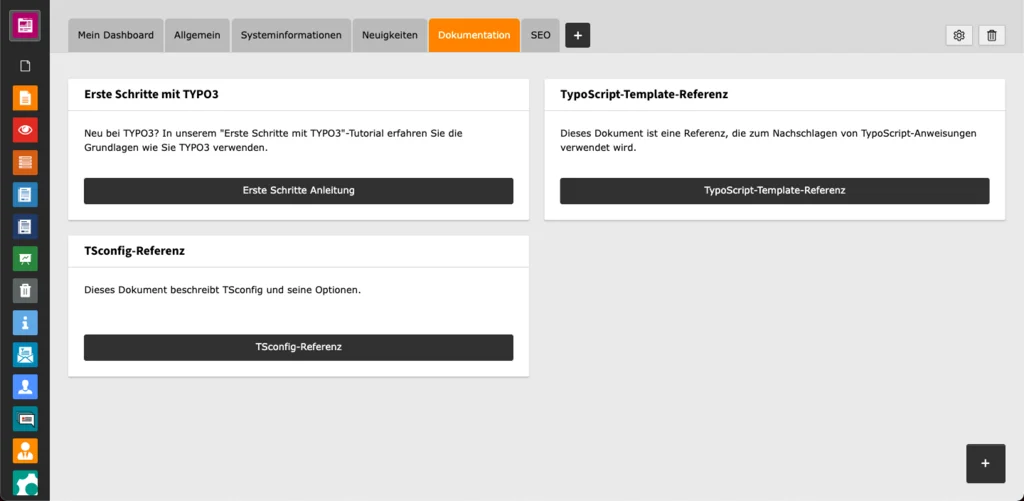This screenshot has height=501, width=1024.
Task: Add a new dashboard tab with plus
Action: (577, 35)
